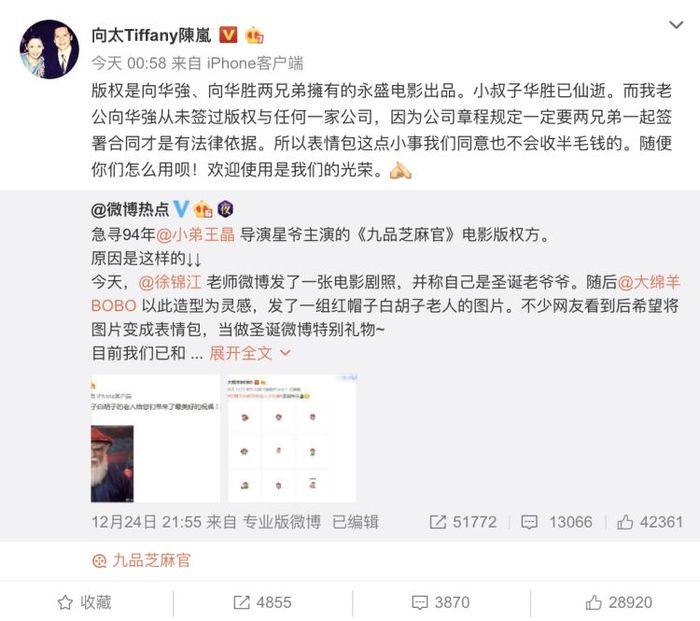The width and height of the screenshot is (700, 621).
Task: Click the blue V badge beside 微博热点
Action: [181, 208]
